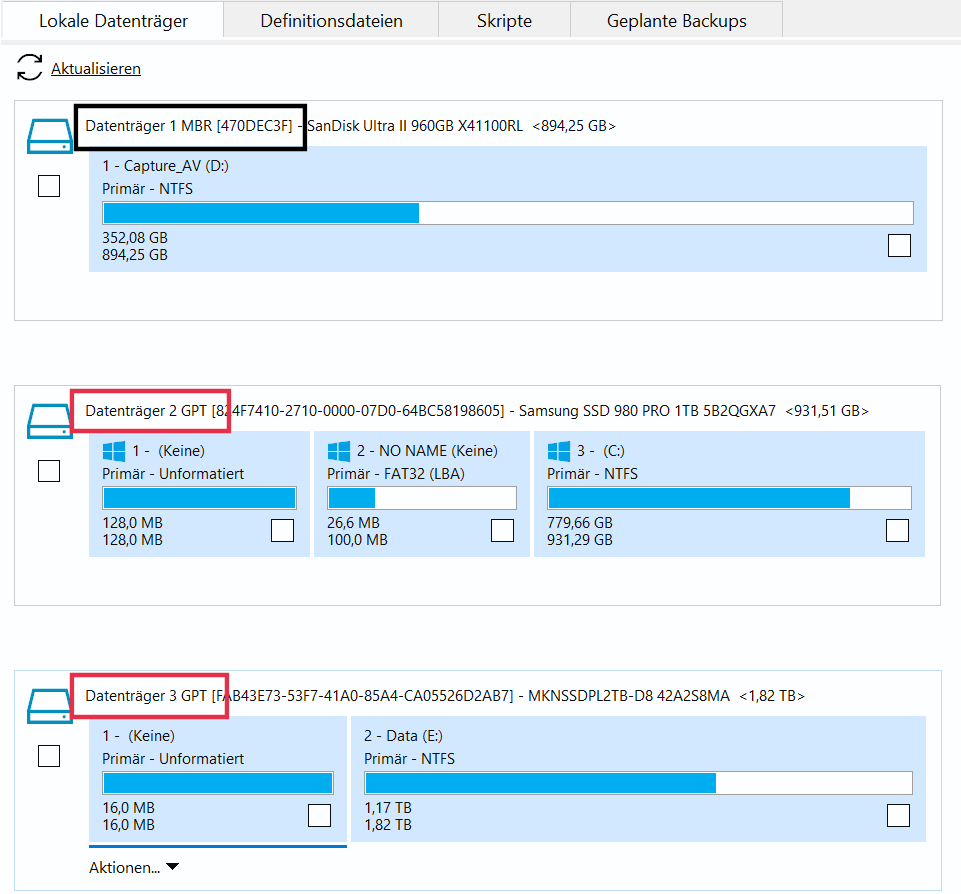The image size is (961, 894).
Task: Click the Aktualisieren link
Action: (x=96, y=69)
